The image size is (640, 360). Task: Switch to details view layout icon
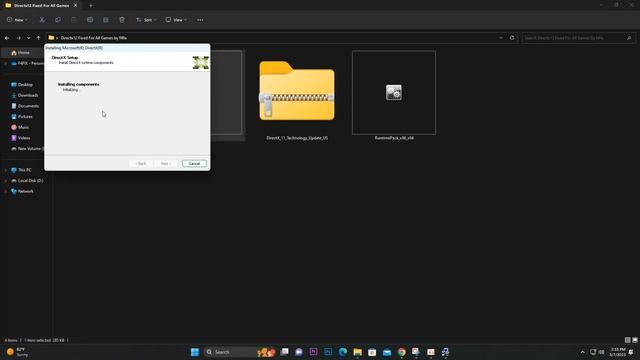627,340
